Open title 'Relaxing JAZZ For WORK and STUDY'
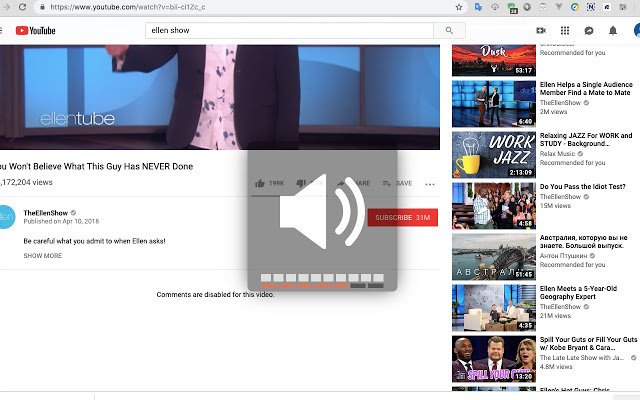 [x=586, y=140]
